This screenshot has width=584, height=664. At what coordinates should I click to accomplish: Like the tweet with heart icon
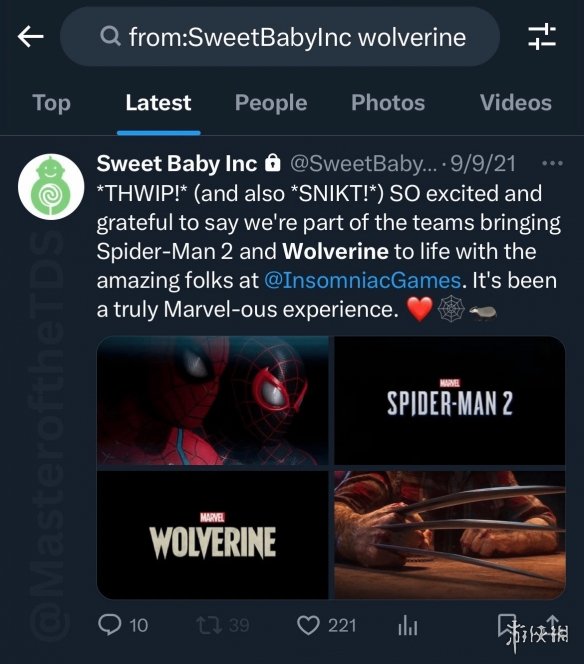[308, 625]
